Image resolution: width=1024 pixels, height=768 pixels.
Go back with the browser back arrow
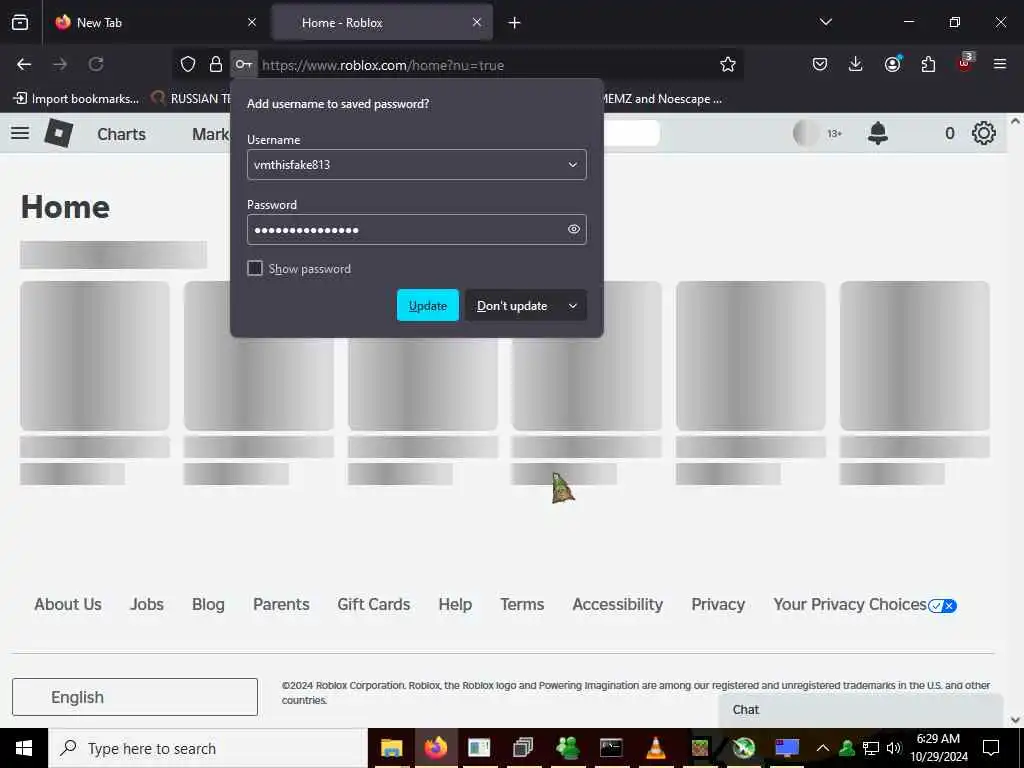[24, 64]
